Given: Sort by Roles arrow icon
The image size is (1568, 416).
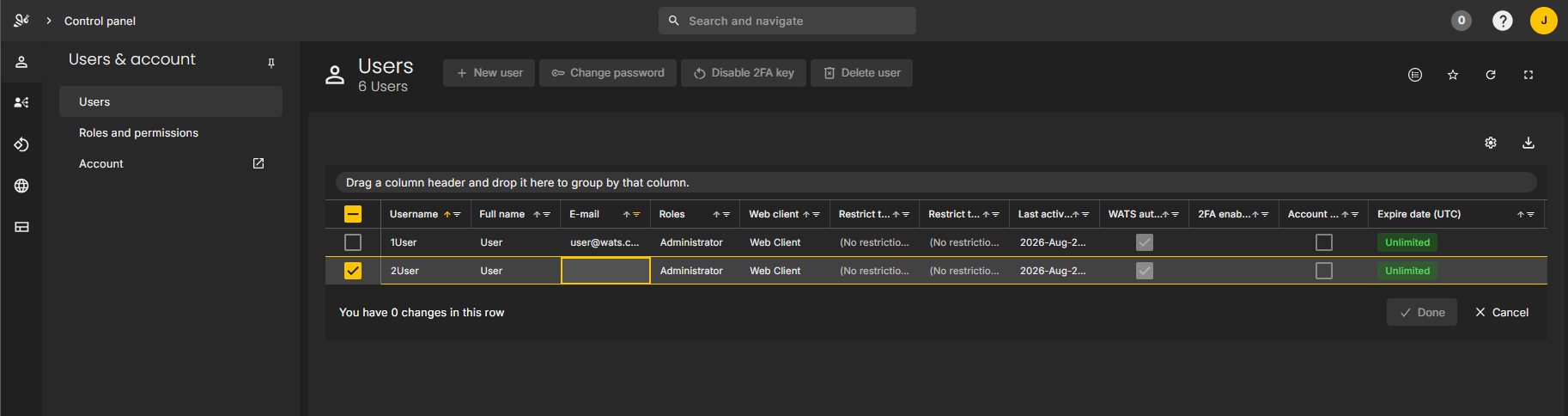Looking at the screenshot, I should [x=716, y=214].
